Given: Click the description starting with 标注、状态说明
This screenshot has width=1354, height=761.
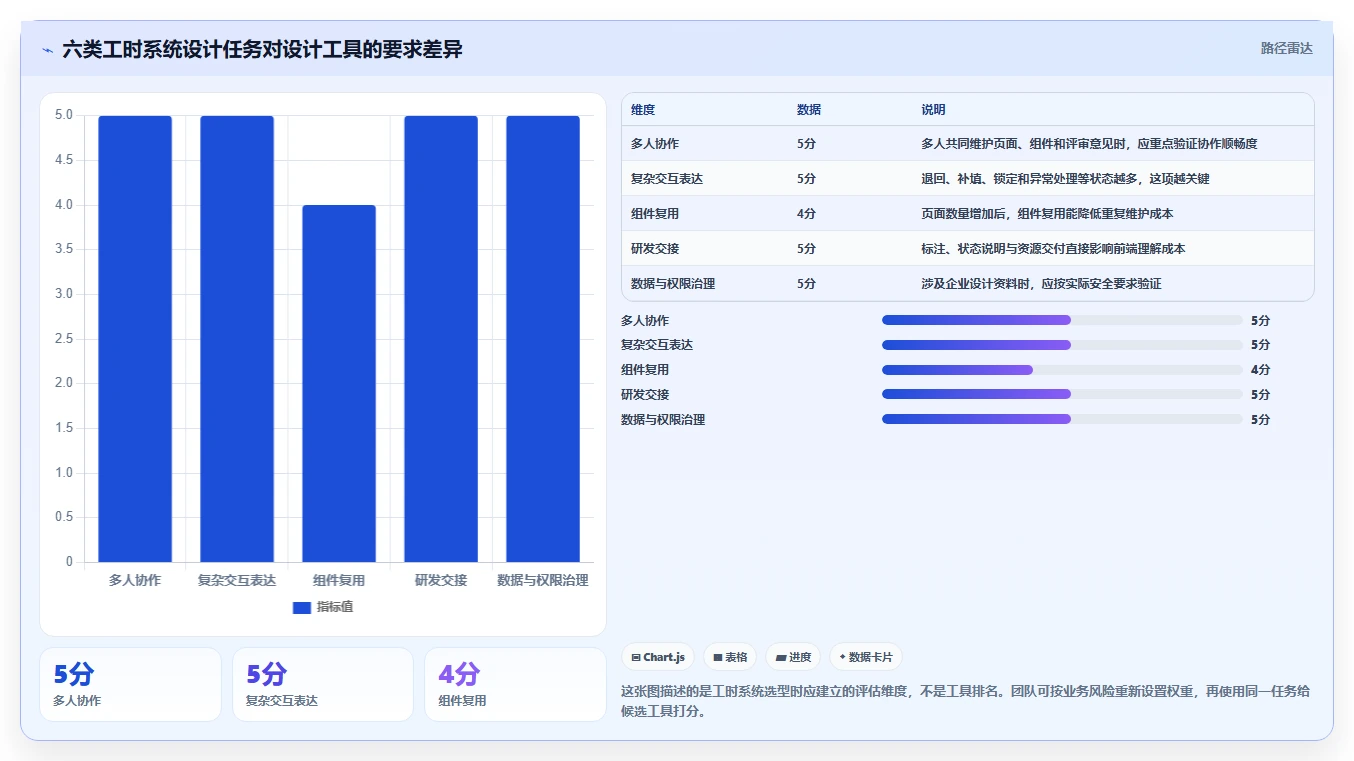Looking at the screenshot, I should click(1053, 249).
